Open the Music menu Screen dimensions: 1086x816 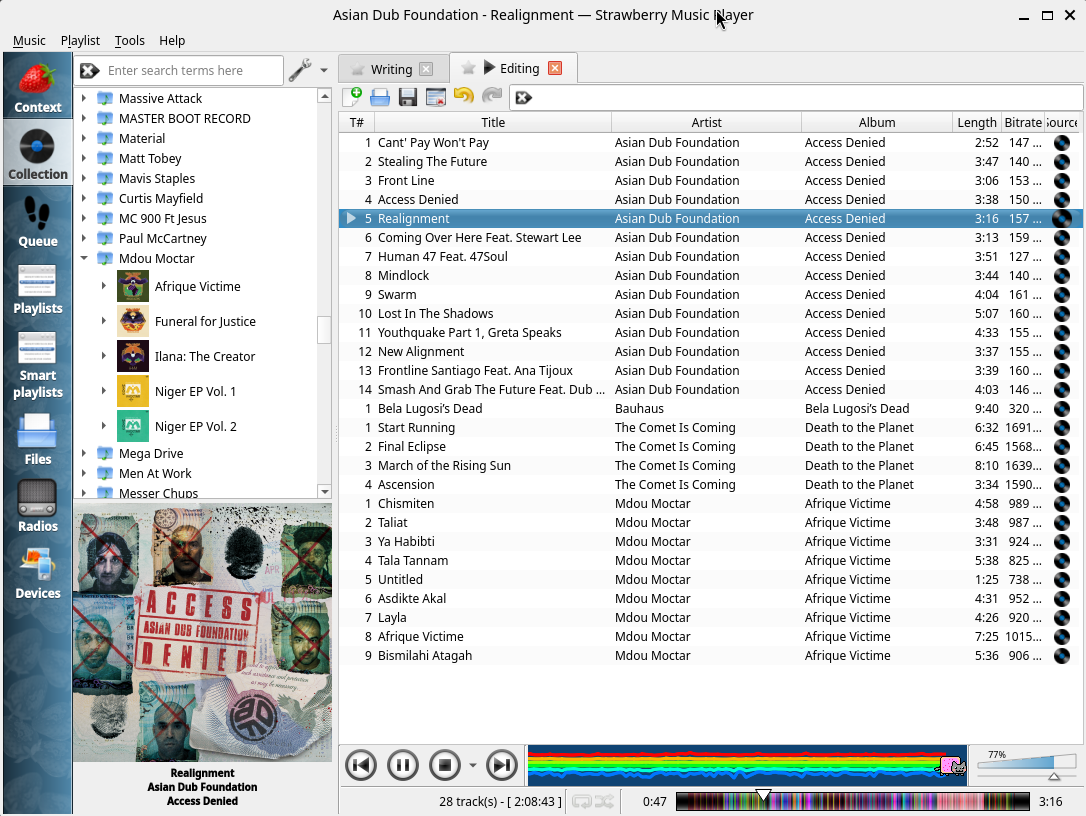click(x=29, y=40)
